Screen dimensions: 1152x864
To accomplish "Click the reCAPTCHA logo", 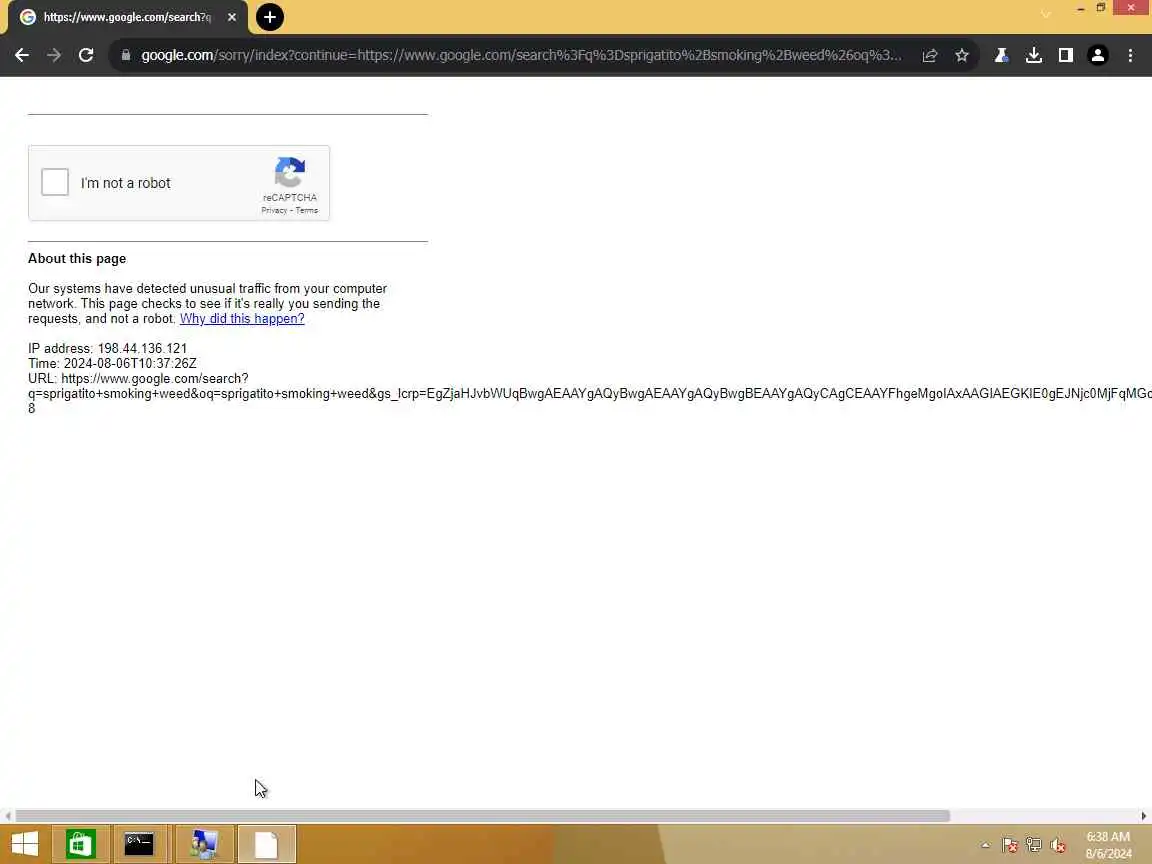I will (x=289, y=173).
